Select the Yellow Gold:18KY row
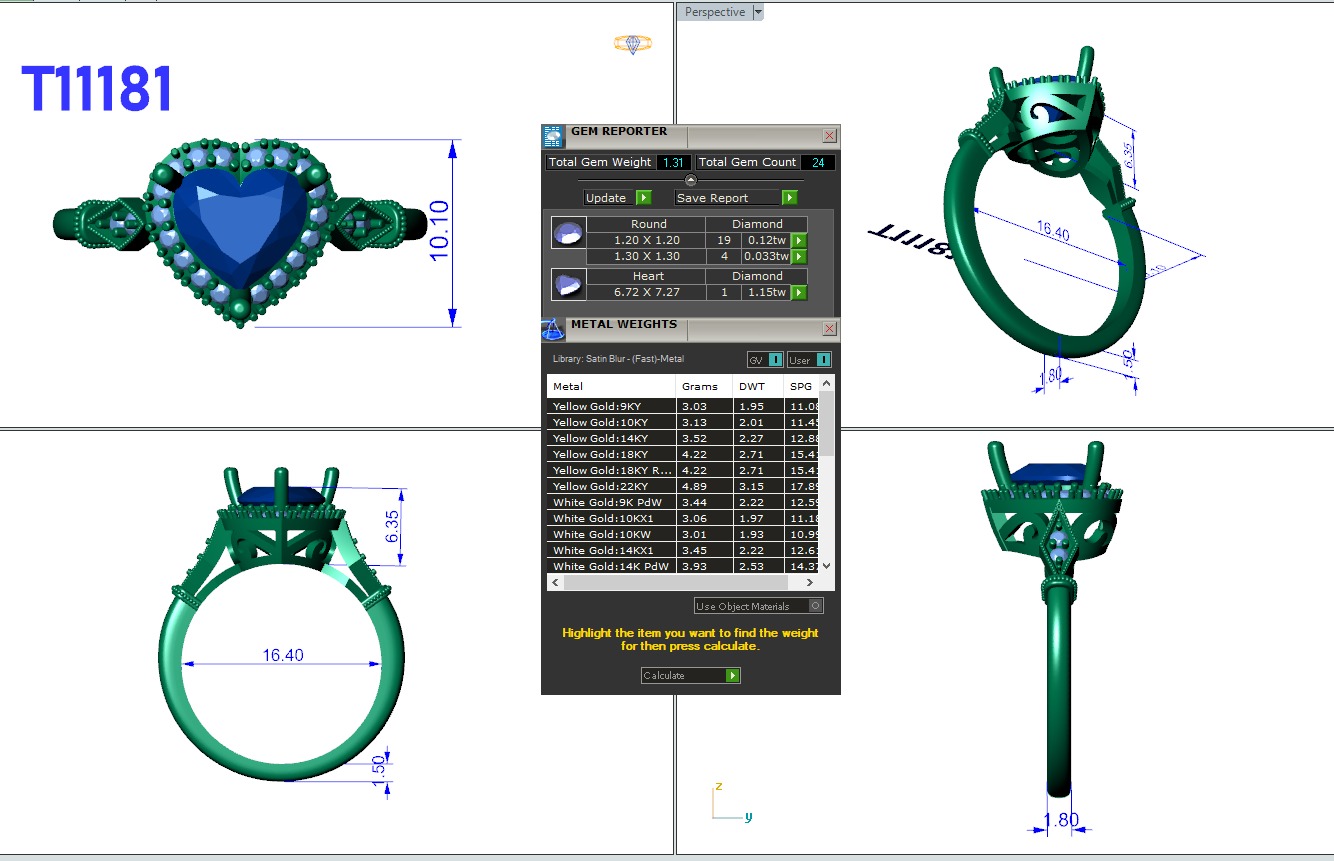The height and width of the screenshot is (861, 1334). [611, 454]
